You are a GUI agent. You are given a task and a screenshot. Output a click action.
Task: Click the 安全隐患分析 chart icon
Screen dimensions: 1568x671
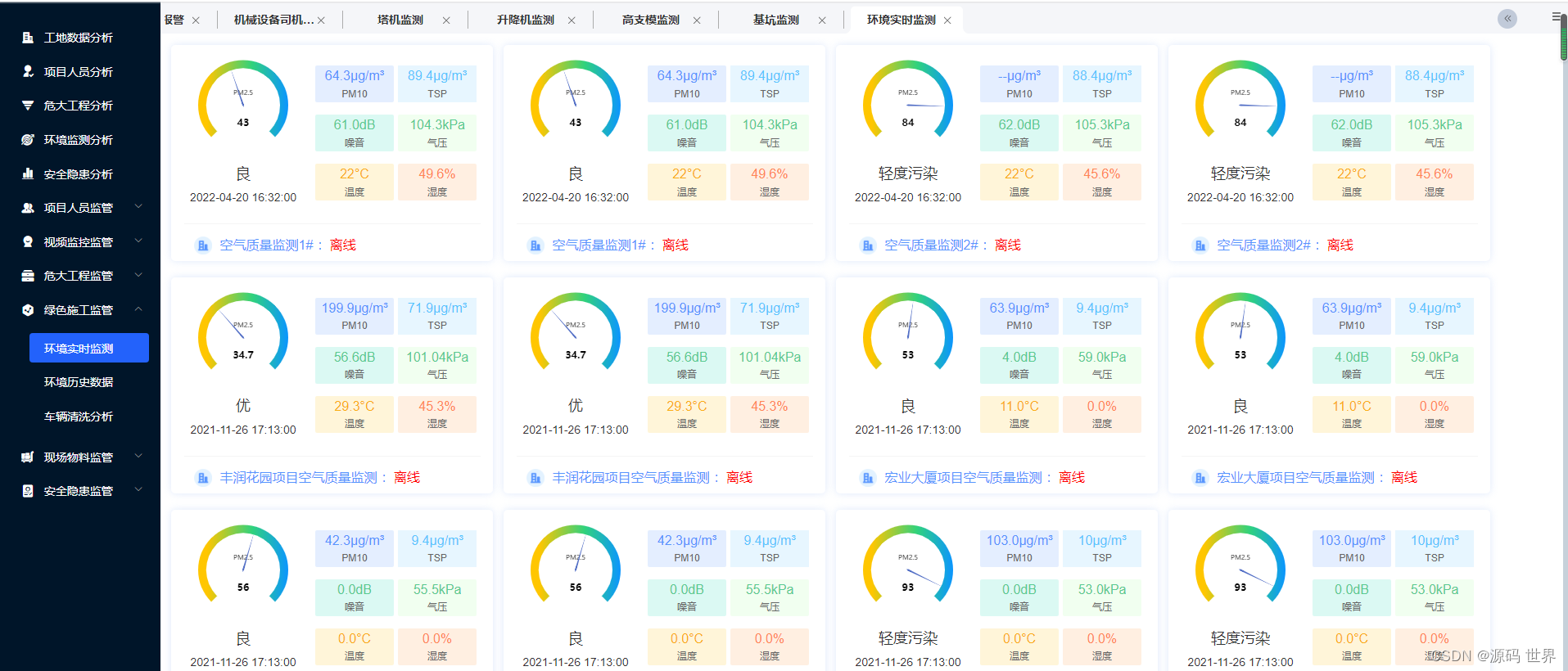pyautogui.click(x=28, y=174)
